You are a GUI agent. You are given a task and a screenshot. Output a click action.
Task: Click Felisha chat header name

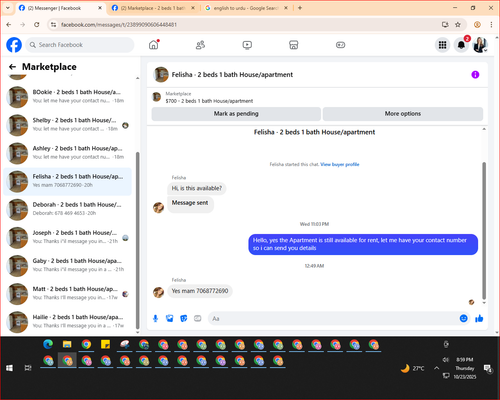coord(232,75)
